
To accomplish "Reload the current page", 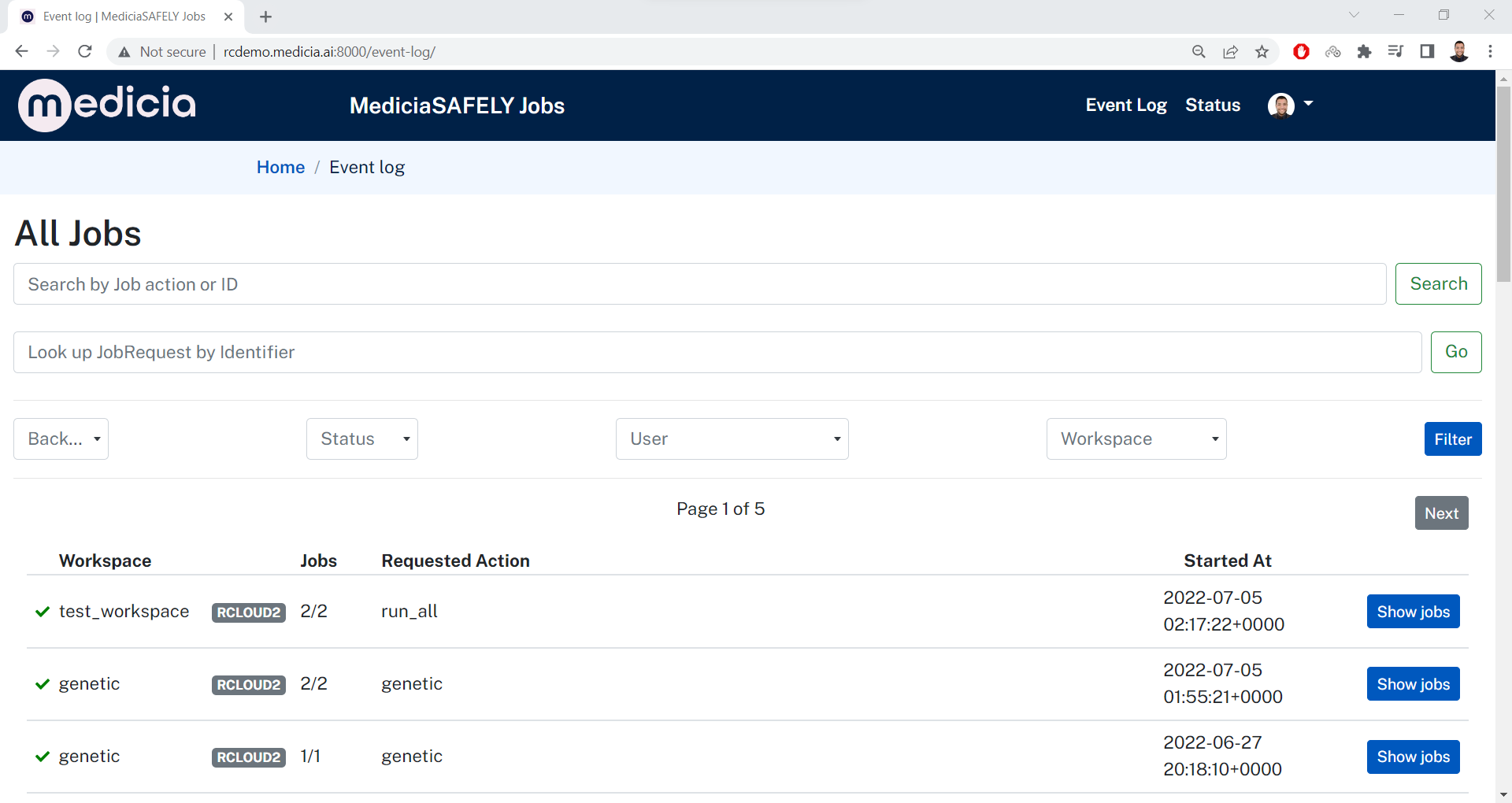I will coord(85,51).
